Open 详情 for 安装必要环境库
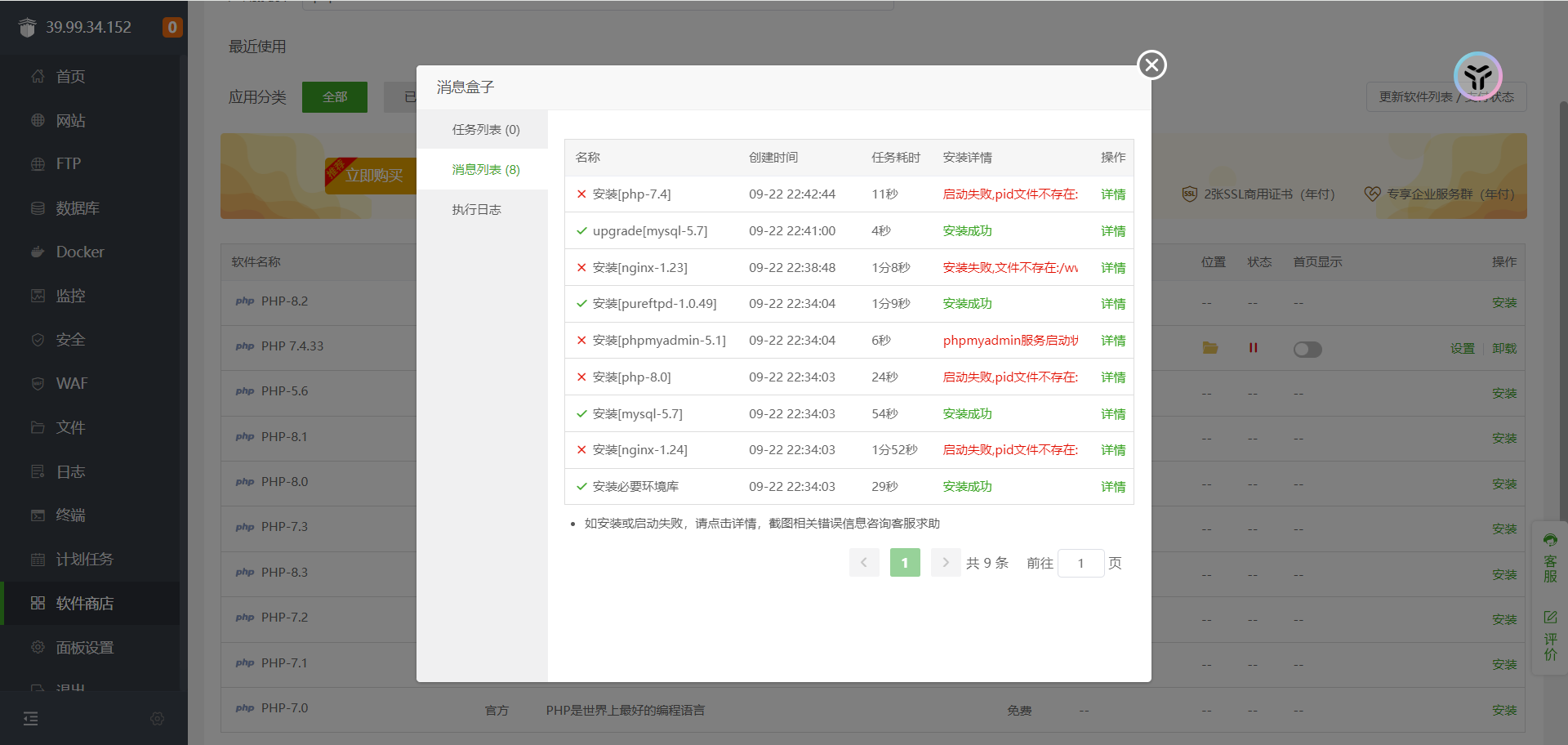The width and height of the screenshot is (1568, 745). (x=1113, y=487)
